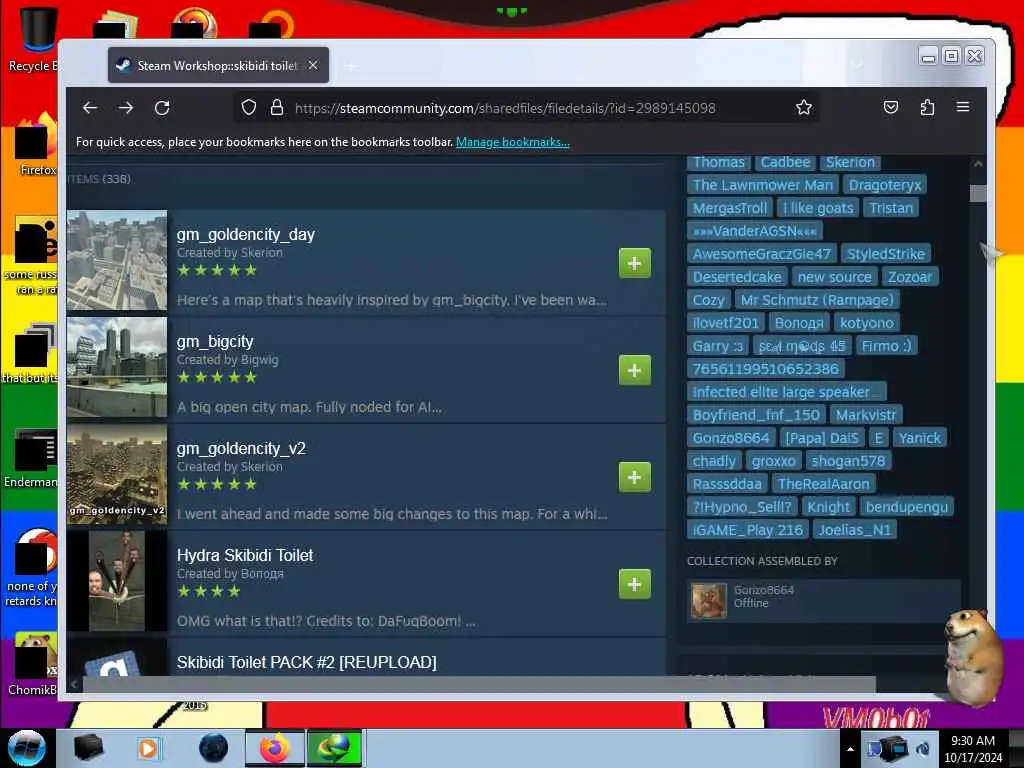This screenshot has height=768, width=1024.
Task: Open the AwesomeGraczGie47 creator tag
Action: coord(762,253)
